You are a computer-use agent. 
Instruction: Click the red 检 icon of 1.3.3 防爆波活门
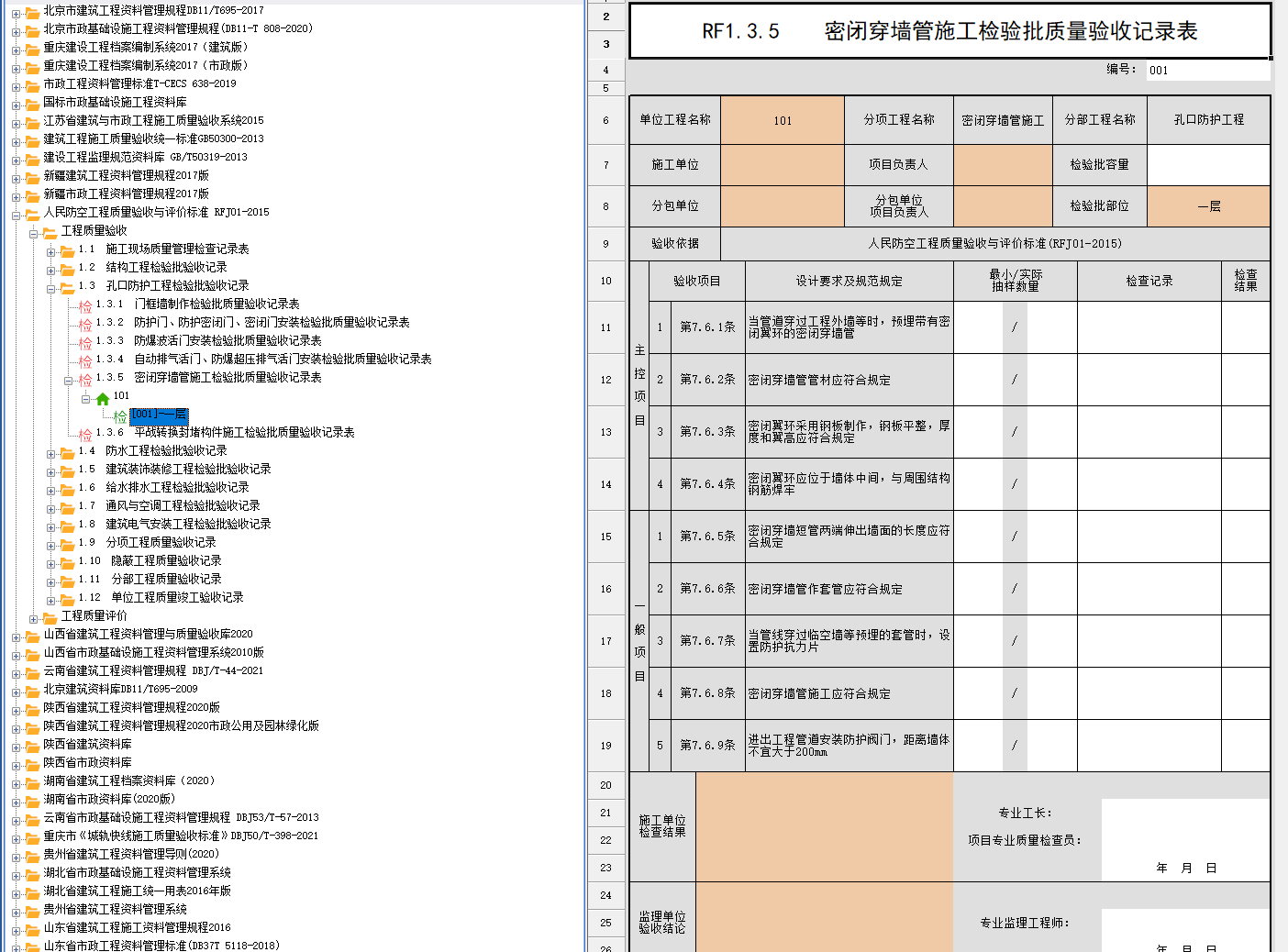coord(85,342)
